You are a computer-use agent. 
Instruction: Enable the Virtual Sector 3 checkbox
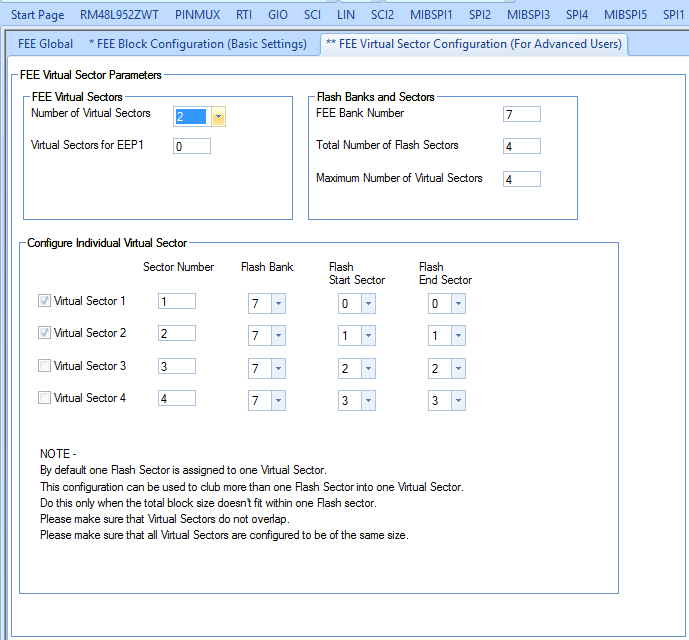click(44, 366)
